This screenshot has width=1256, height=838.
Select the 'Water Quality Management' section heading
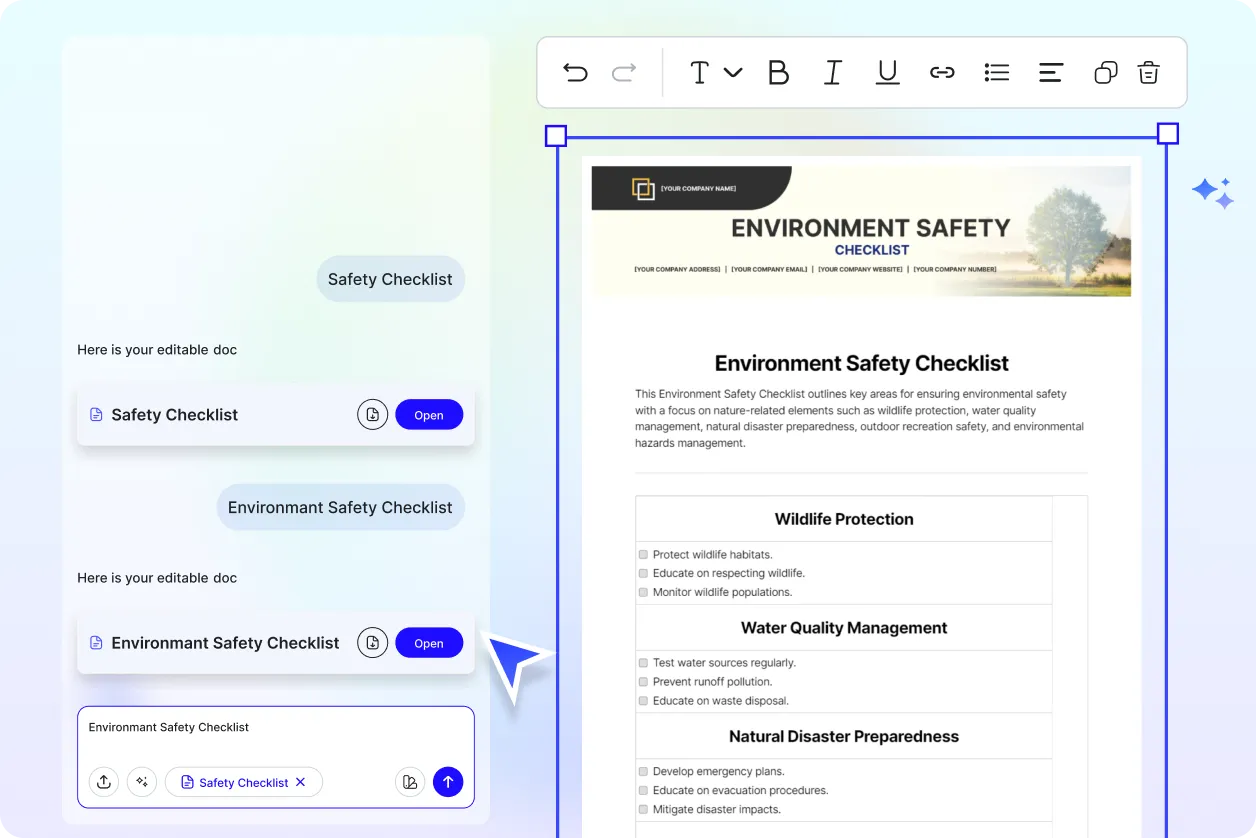pos(844,628)
